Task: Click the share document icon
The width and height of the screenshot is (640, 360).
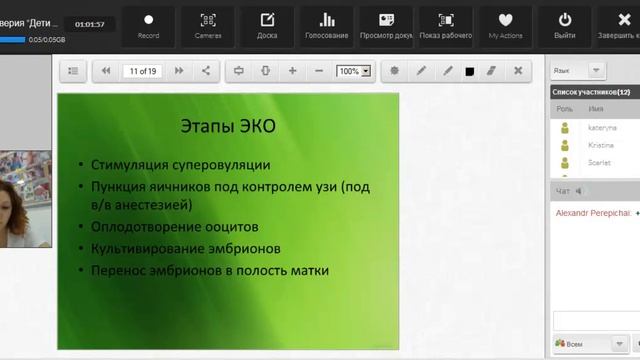Action: (x=206, y=71)
